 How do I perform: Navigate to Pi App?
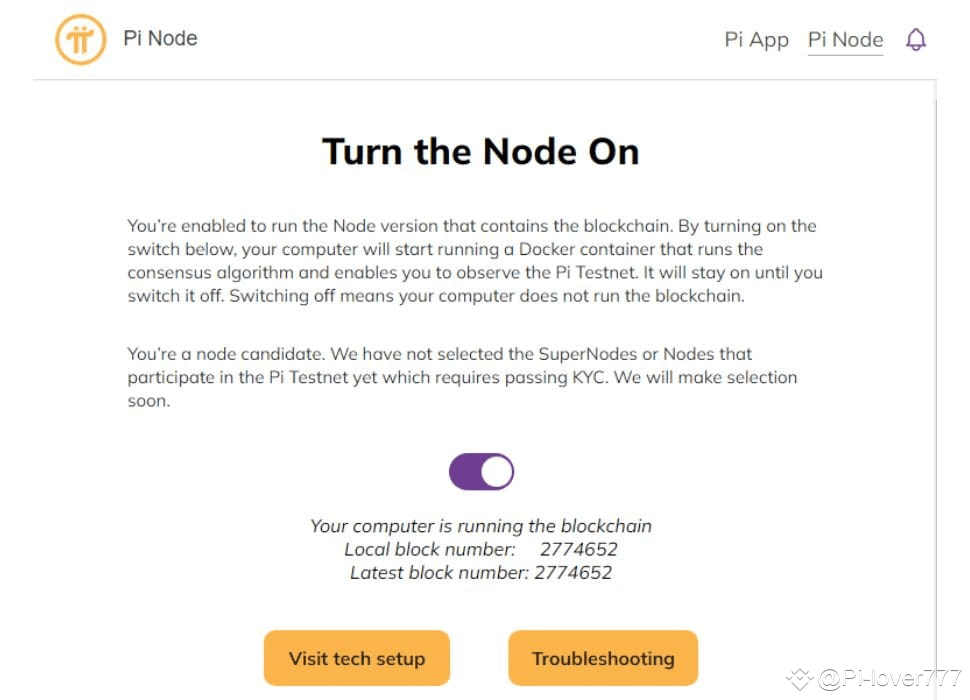(x=756, y=40)
